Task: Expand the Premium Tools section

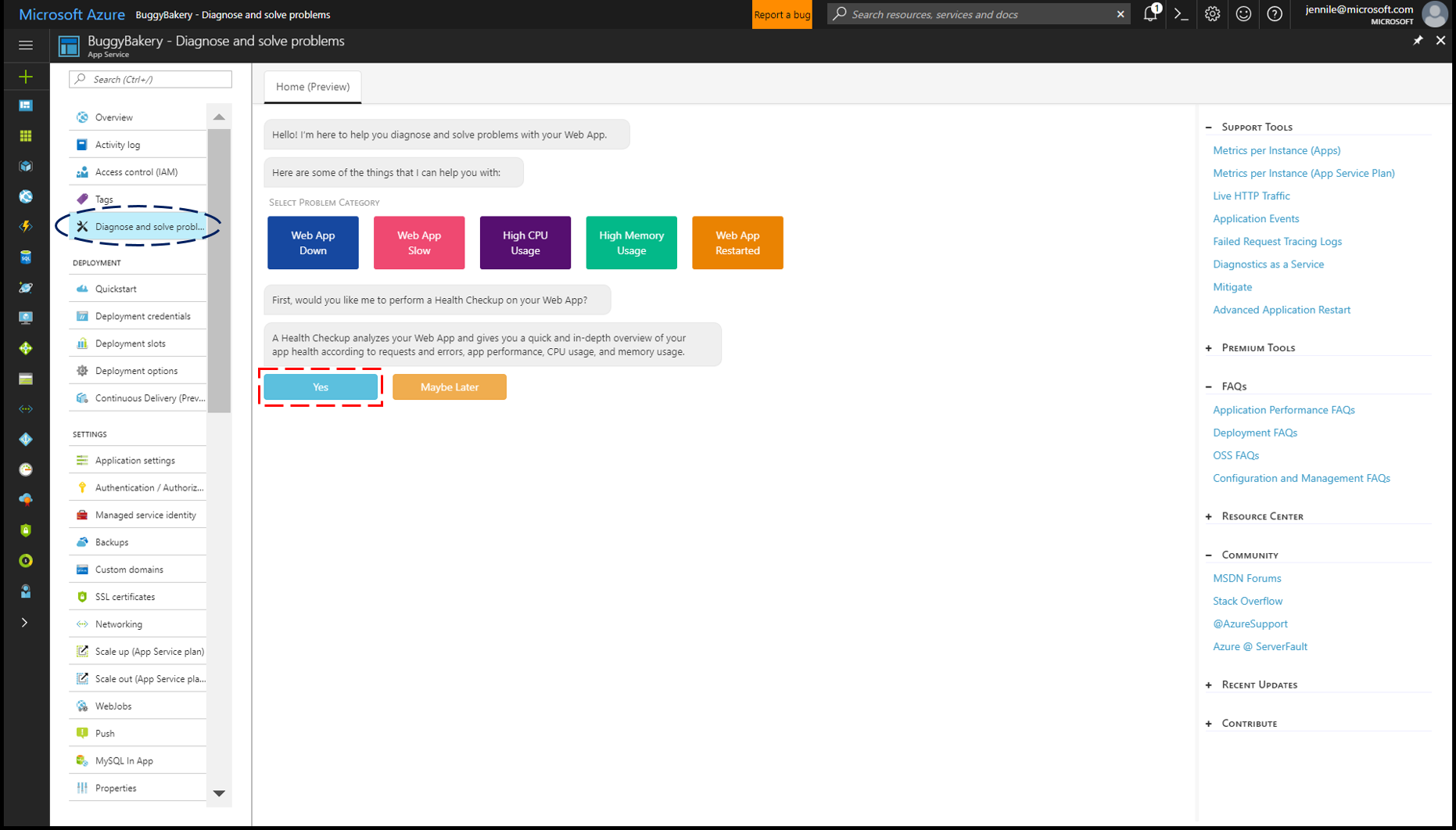Action: [x=1209, y=348]
